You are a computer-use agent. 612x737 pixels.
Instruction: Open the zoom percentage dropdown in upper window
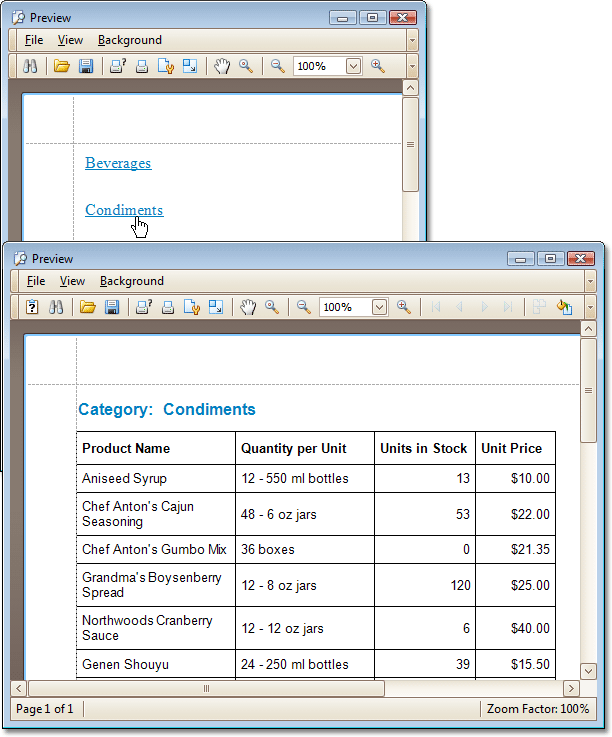[x=353, y=66]
